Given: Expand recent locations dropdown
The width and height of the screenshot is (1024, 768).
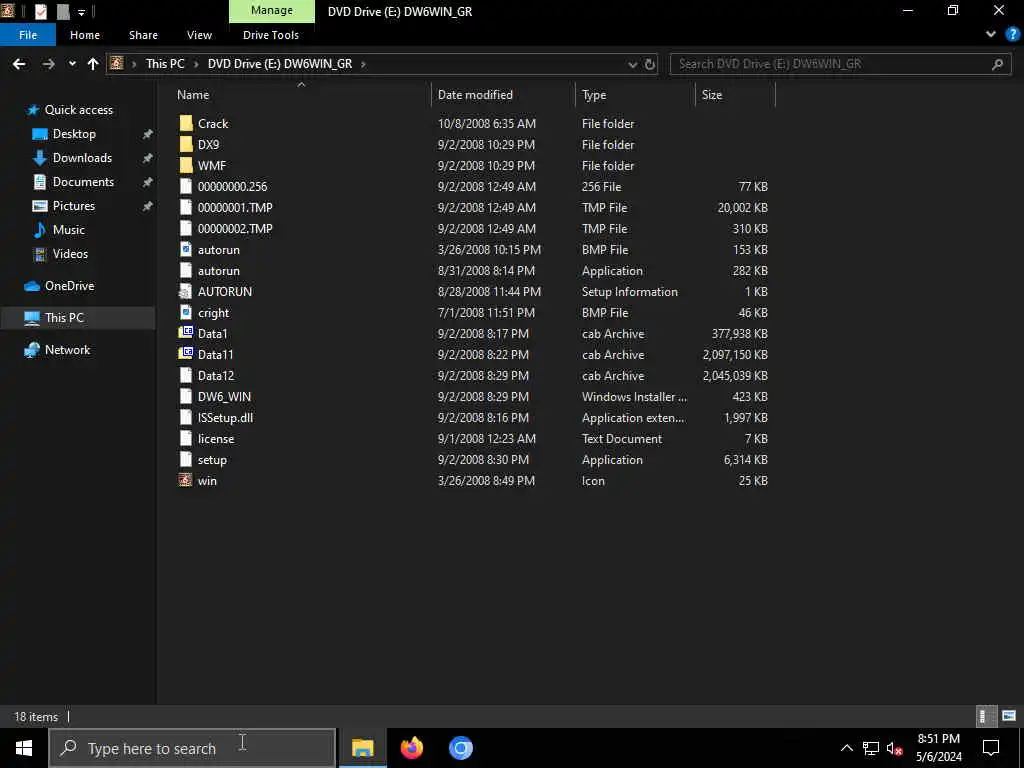Looking at the screenshot, I should (72, 64).
